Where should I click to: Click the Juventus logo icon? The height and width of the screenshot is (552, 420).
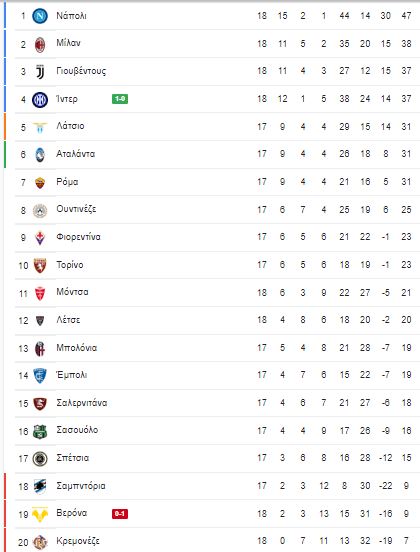(40, 72)
